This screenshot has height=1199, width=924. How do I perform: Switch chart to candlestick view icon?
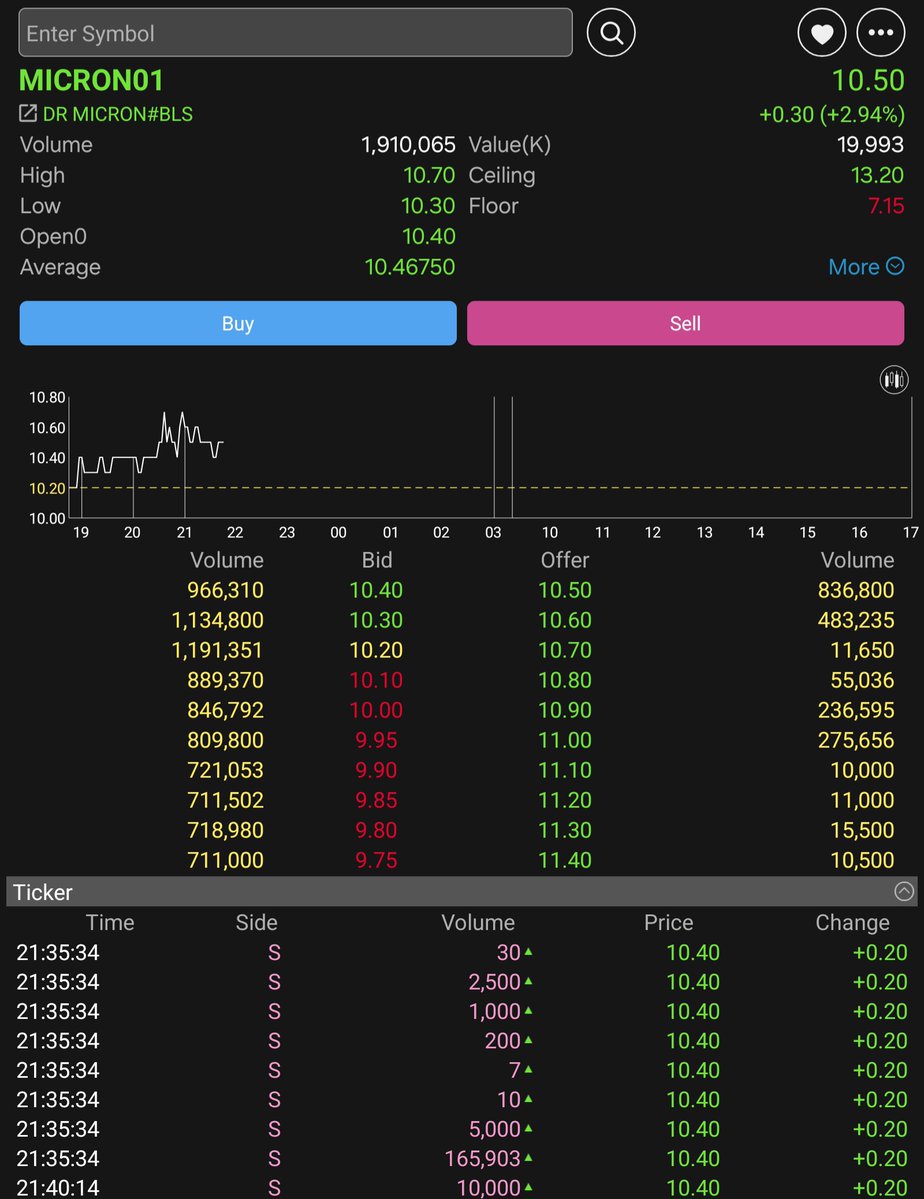[893, 379]
